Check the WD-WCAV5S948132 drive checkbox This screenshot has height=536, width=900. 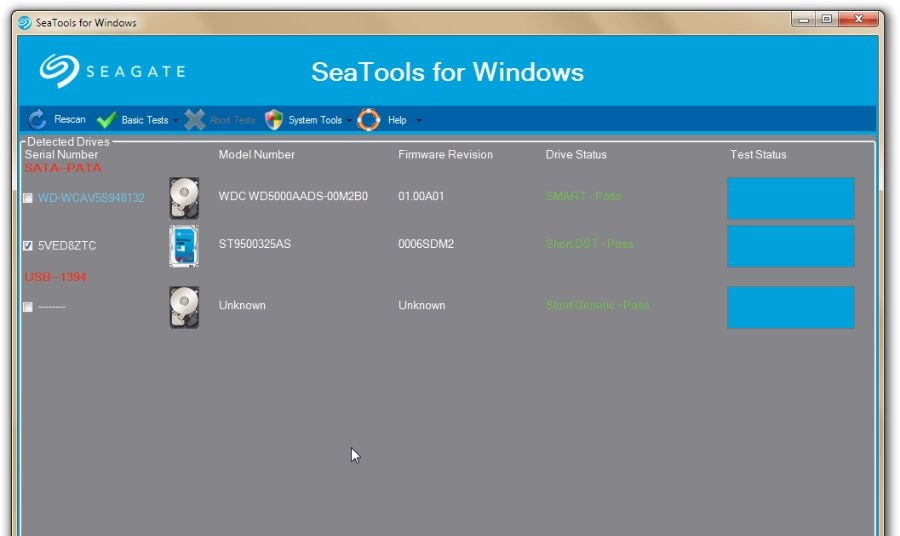pos(28,199)
